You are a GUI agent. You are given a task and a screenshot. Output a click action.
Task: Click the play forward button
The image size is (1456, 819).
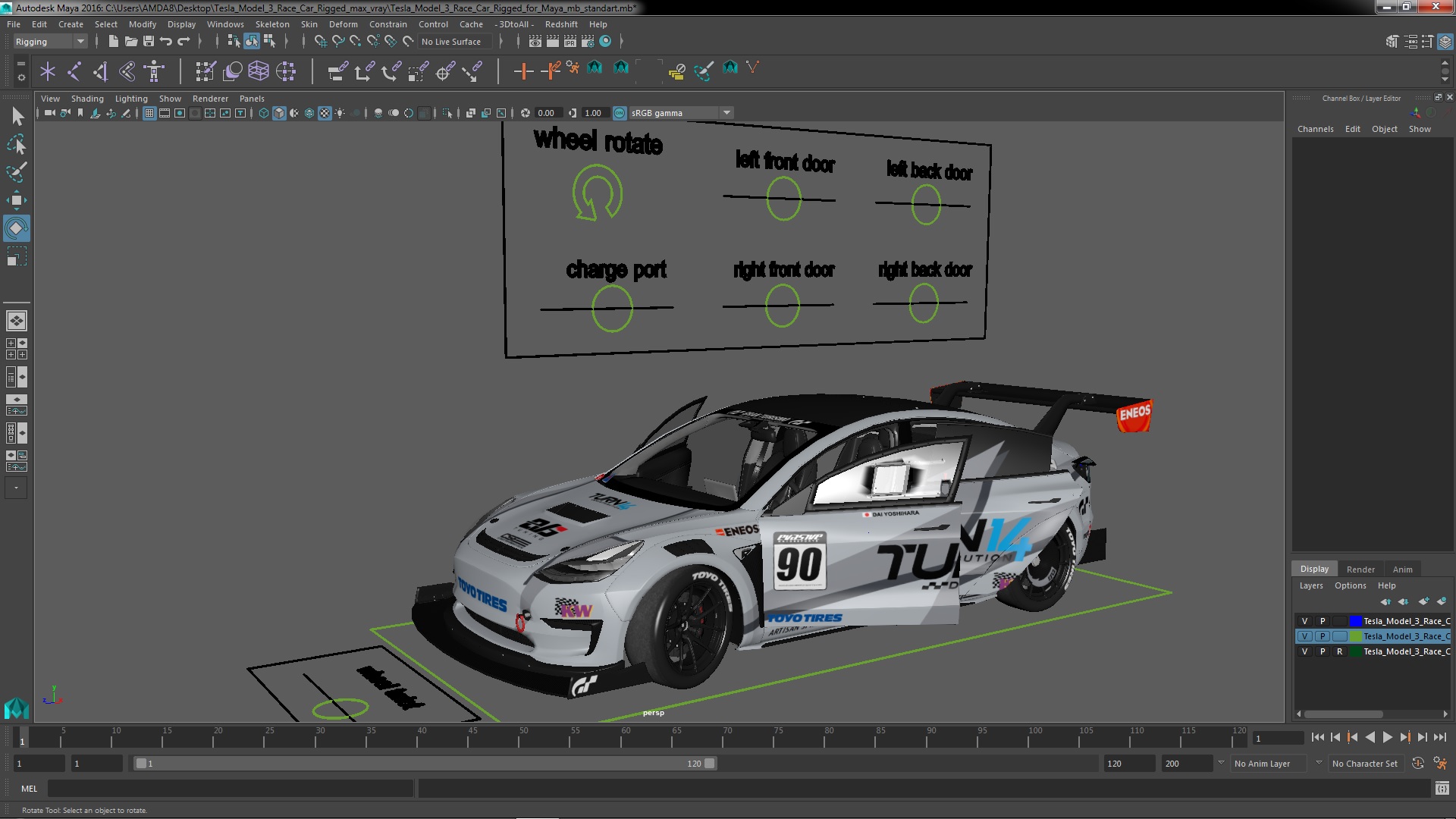click(x=1387, y=737)
